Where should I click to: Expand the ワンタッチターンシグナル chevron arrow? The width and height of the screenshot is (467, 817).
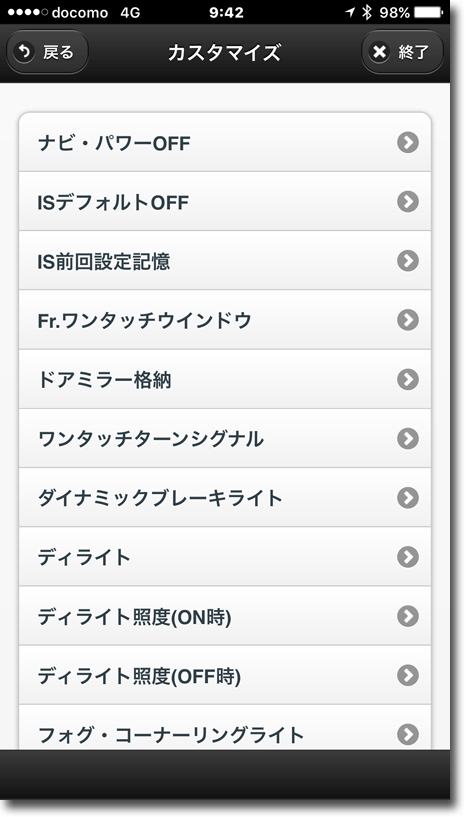click(408, 438)
